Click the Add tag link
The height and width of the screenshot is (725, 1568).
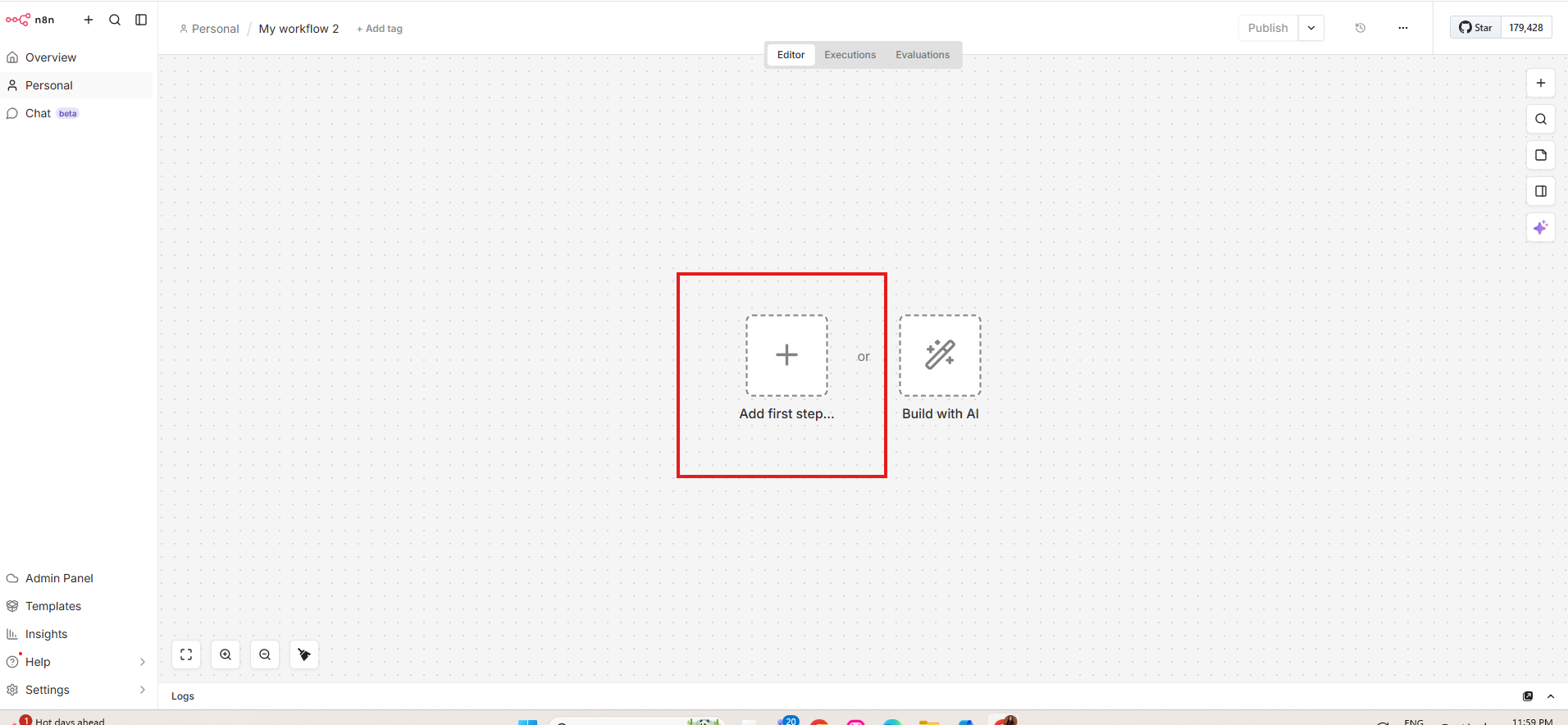380,29
